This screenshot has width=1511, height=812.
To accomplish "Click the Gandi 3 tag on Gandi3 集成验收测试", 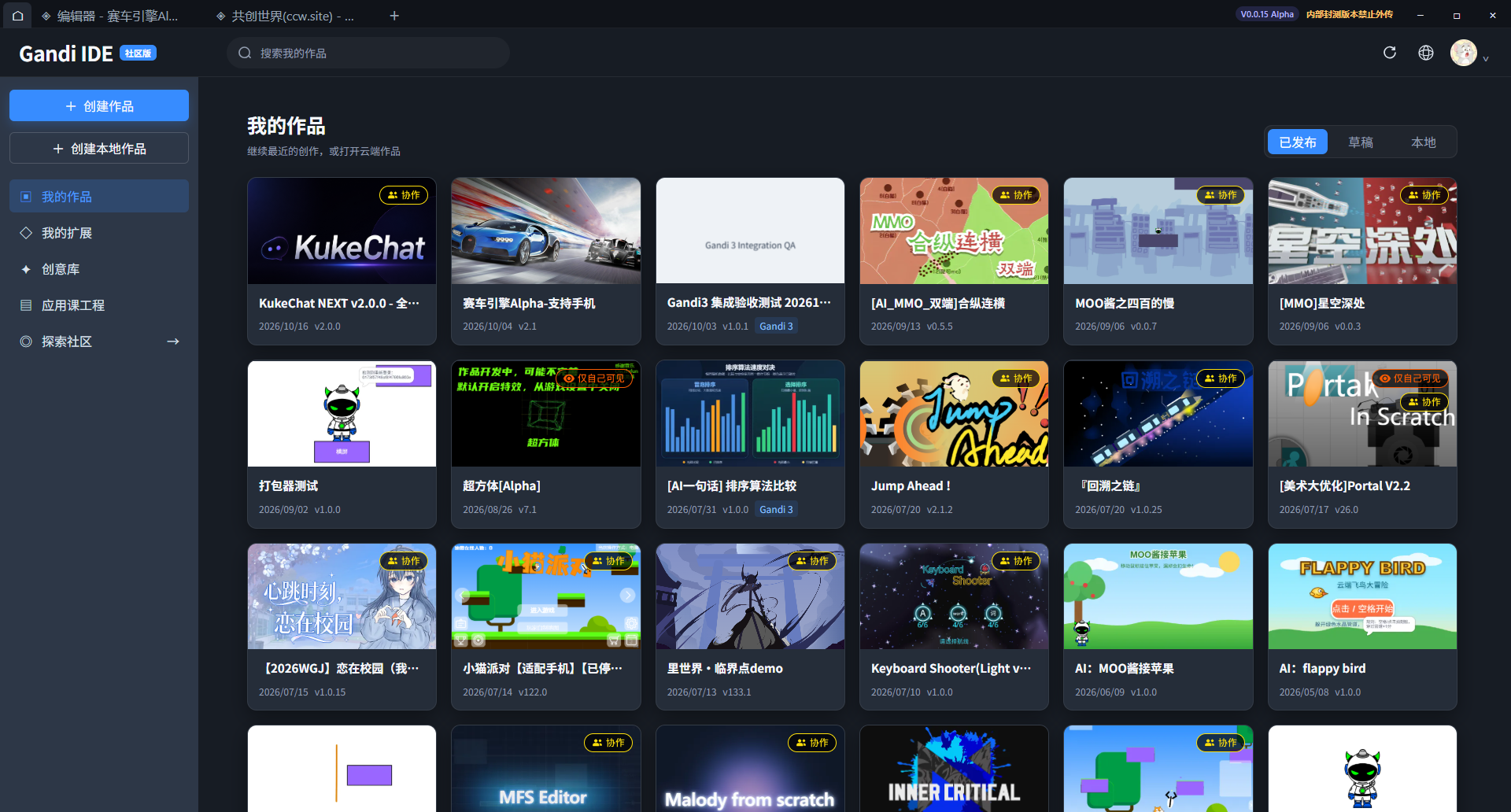I will coord(776,326).
